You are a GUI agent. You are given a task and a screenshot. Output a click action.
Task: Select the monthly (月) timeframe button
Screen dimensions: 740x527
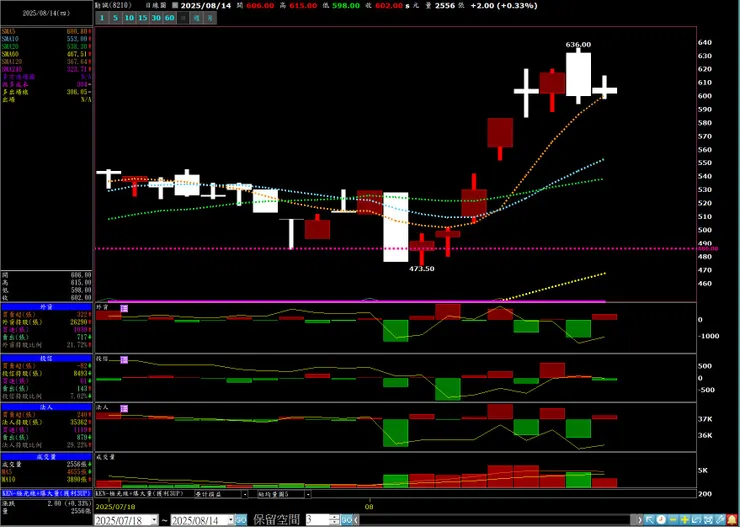(210, 18)
